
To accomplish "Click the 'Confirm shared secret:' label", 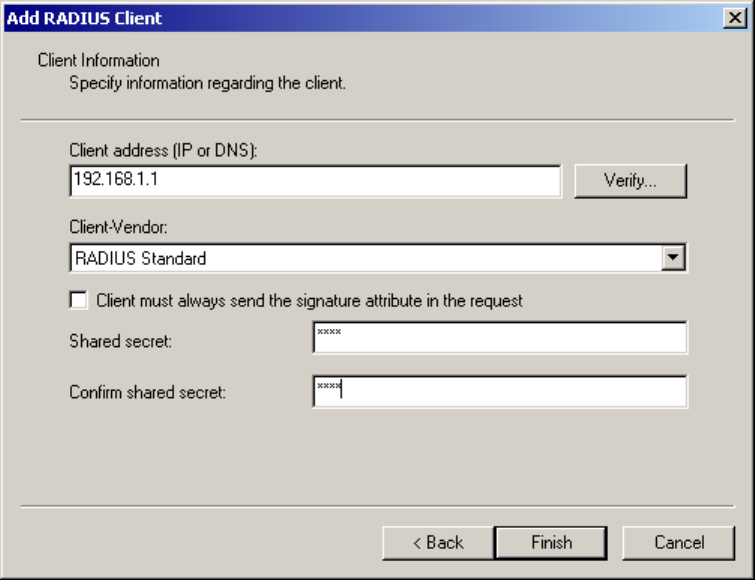I will point(147,392).
